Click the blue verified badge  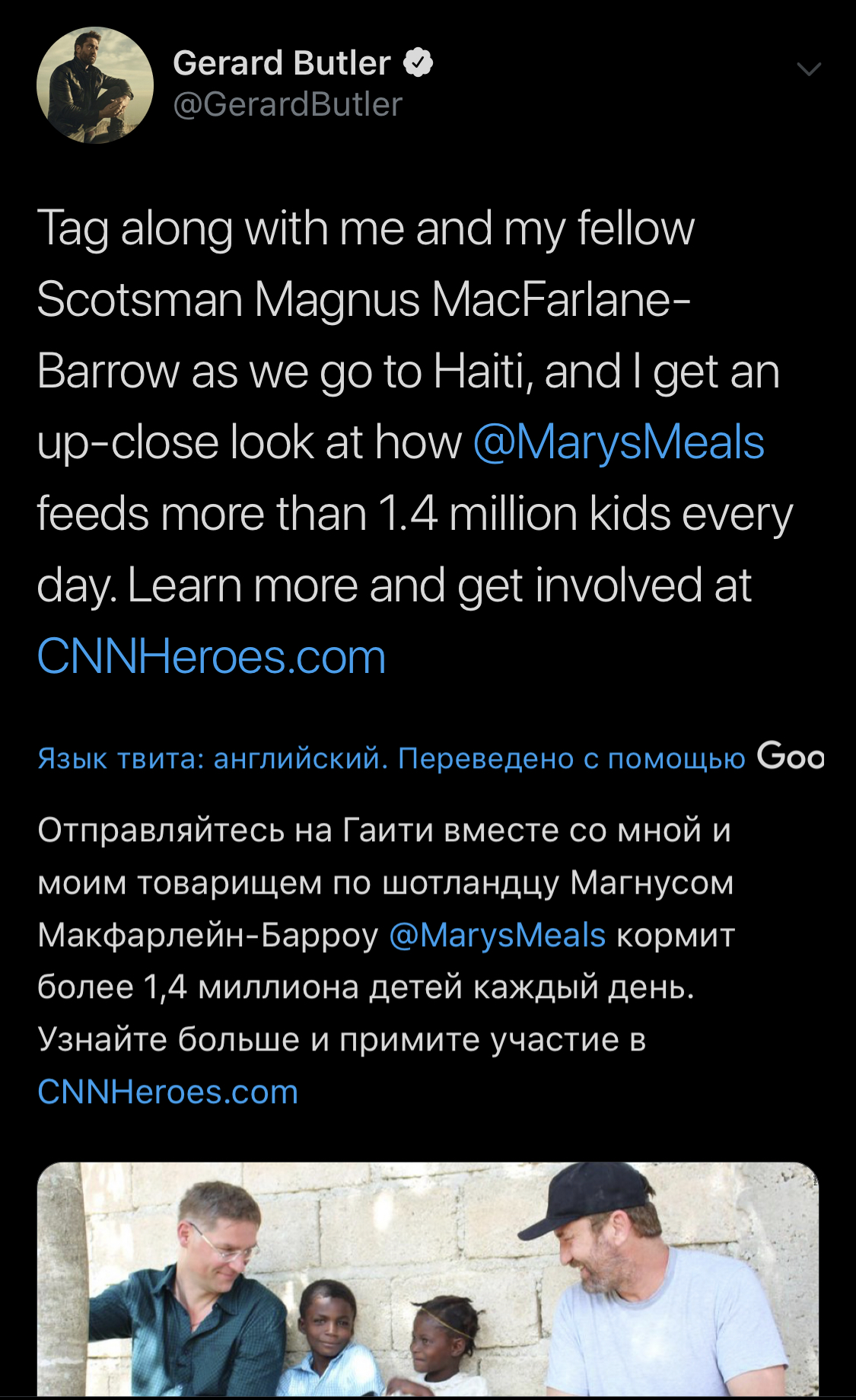point(418,62)
